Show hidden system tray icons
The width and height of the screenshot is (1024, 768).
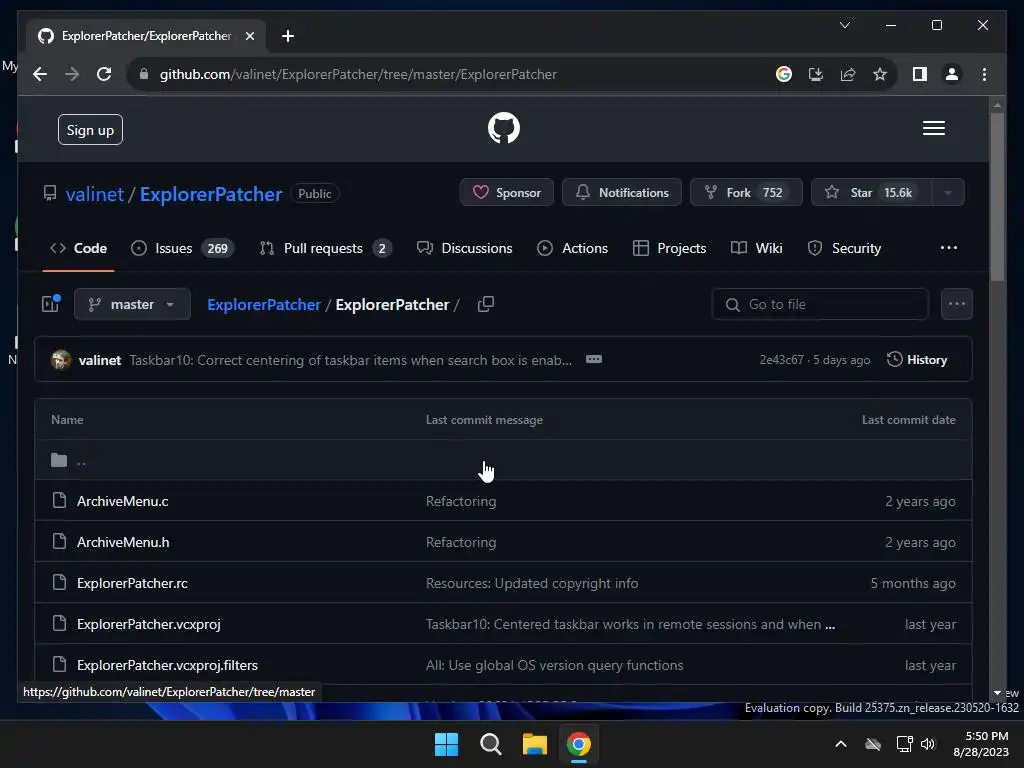(841, 744)
